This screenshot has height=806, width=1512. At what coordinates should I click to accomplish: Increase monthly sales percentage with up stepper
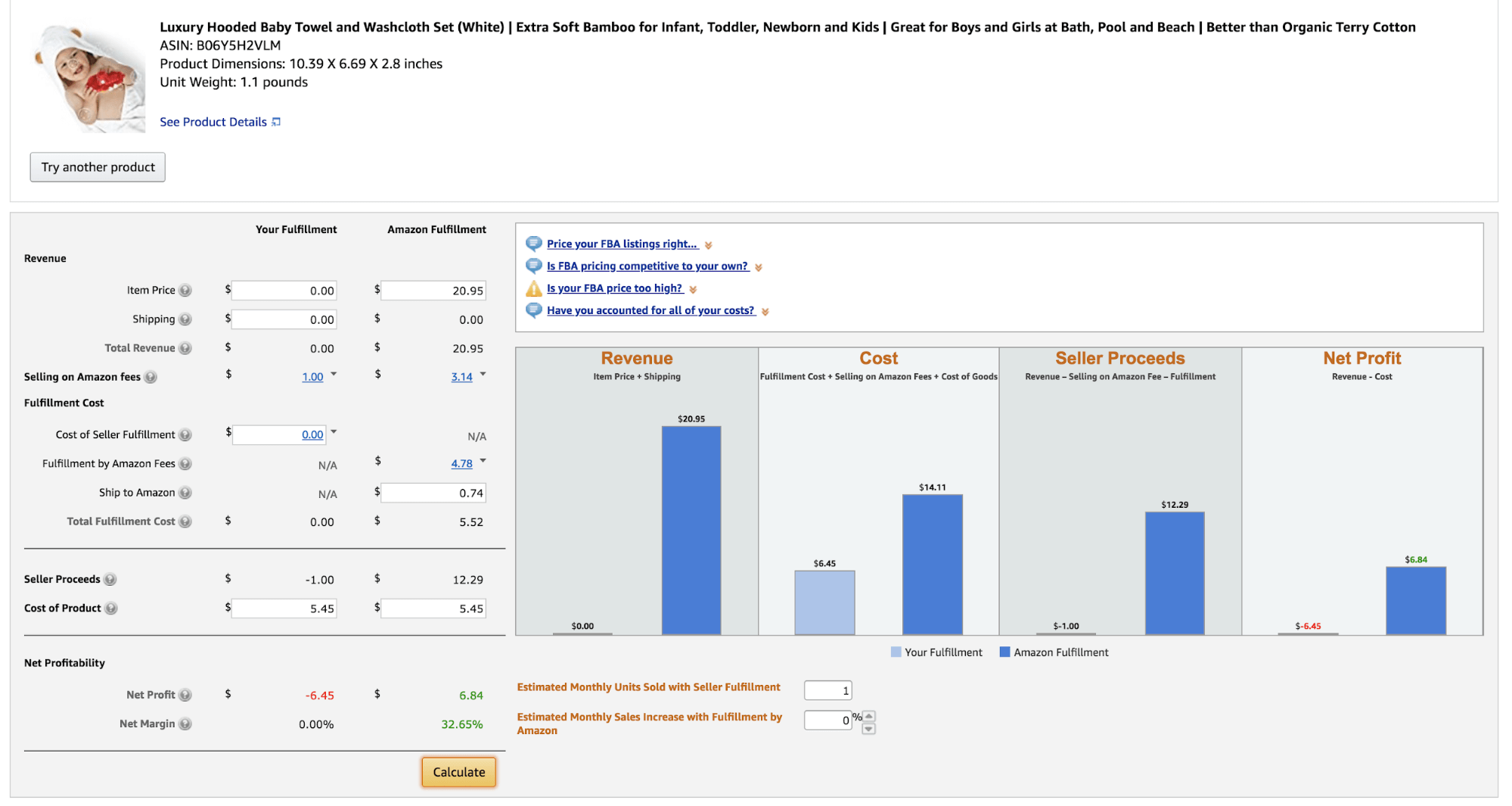click(869, 716)
